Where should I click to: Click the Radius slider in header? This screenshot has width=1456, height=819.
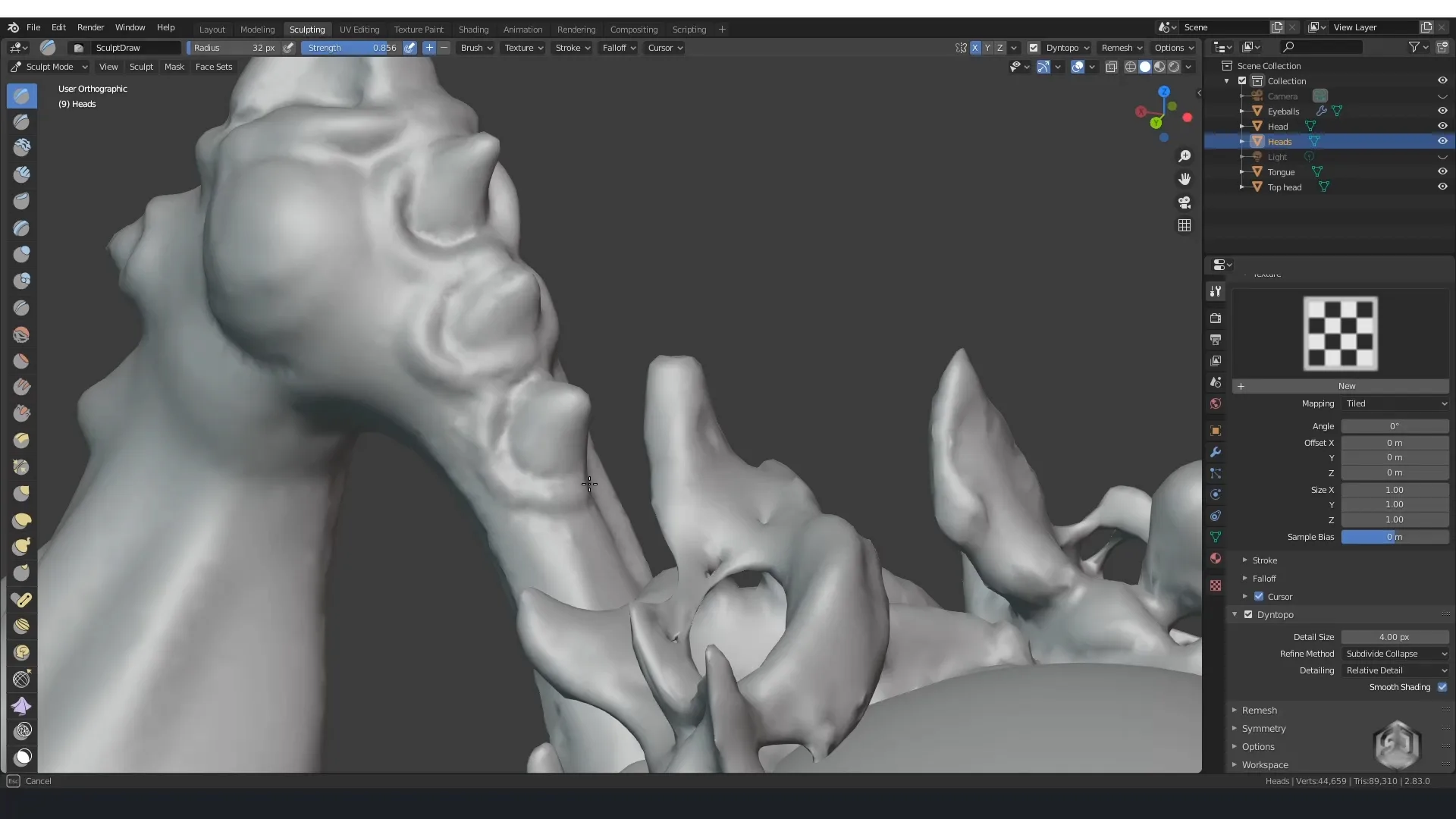(234, 48)
